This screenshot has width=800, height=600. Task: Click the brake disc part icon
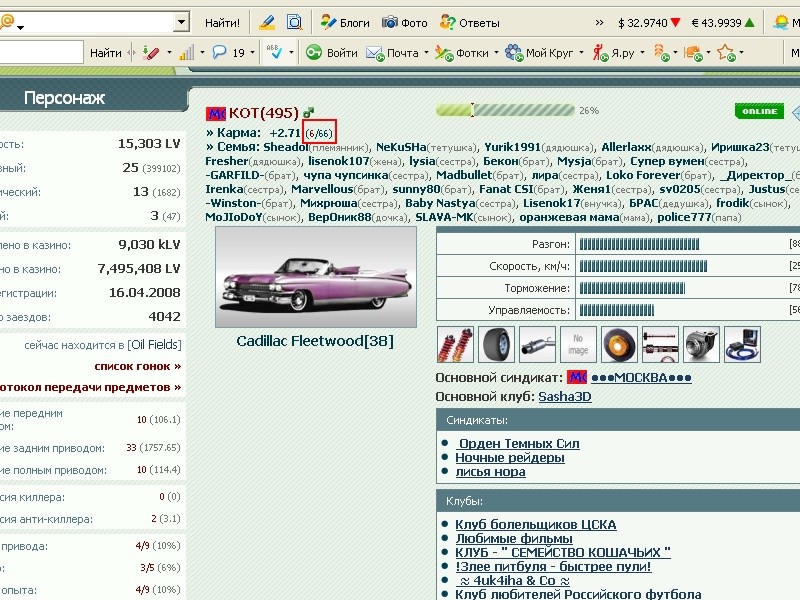click(x=619, y=345)
